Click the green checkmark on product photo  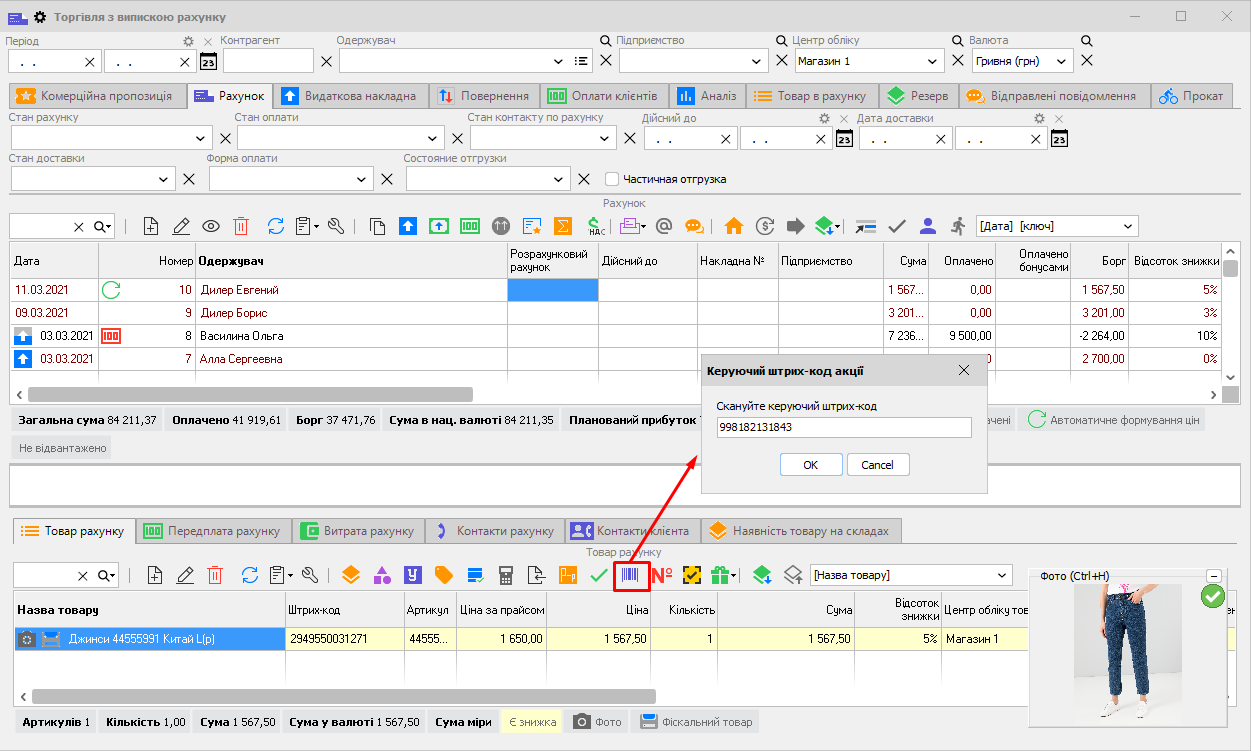(x=1212, y=597)
